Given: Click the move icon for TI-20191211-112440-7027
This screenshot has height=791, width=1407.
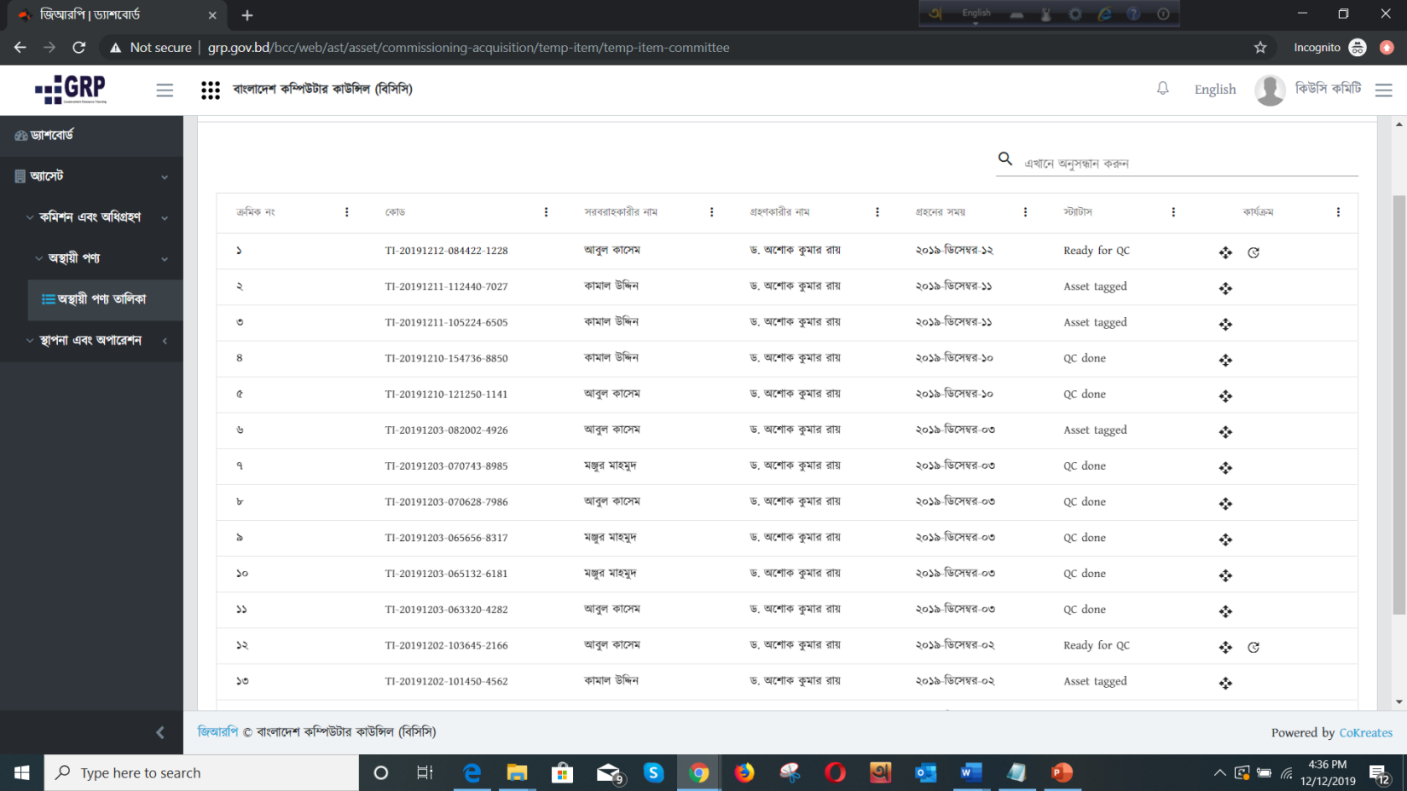Looking at the screenshot, I should (x=1225, y=289).
